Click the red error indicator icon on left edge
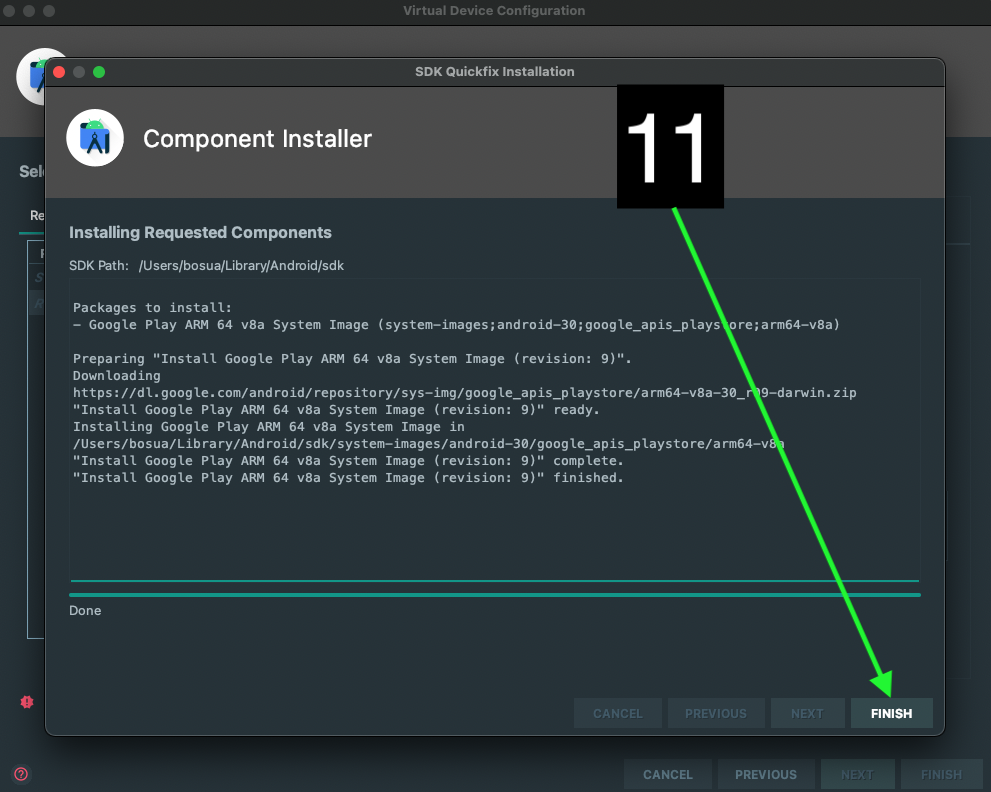This screenshot has height=792, width=991. coord(27,702)
